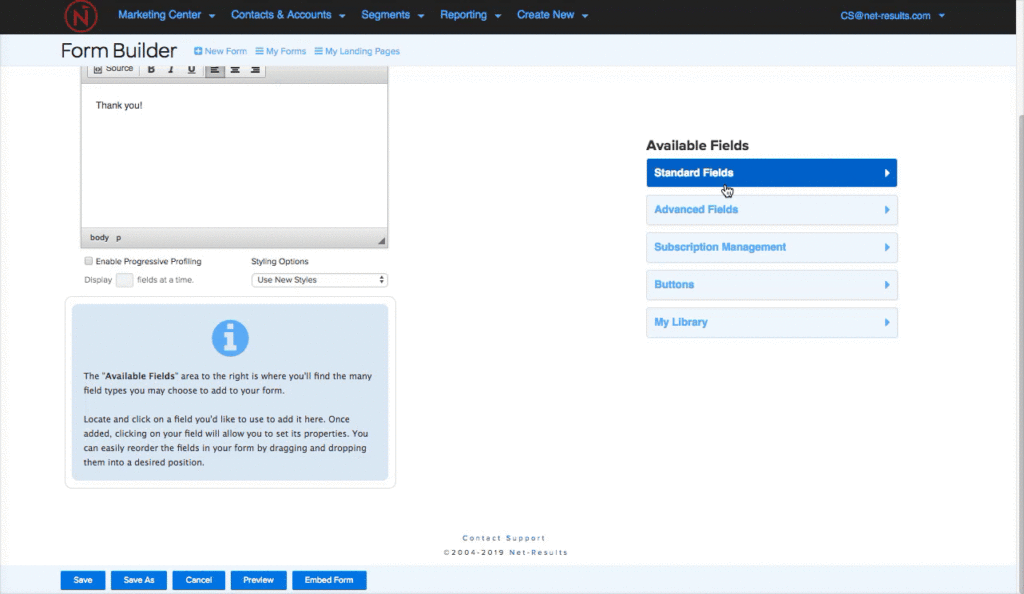Preview the form
The height and width of the screenshot is (594, 1024).
pyautogui.click(x=259, y=580)
